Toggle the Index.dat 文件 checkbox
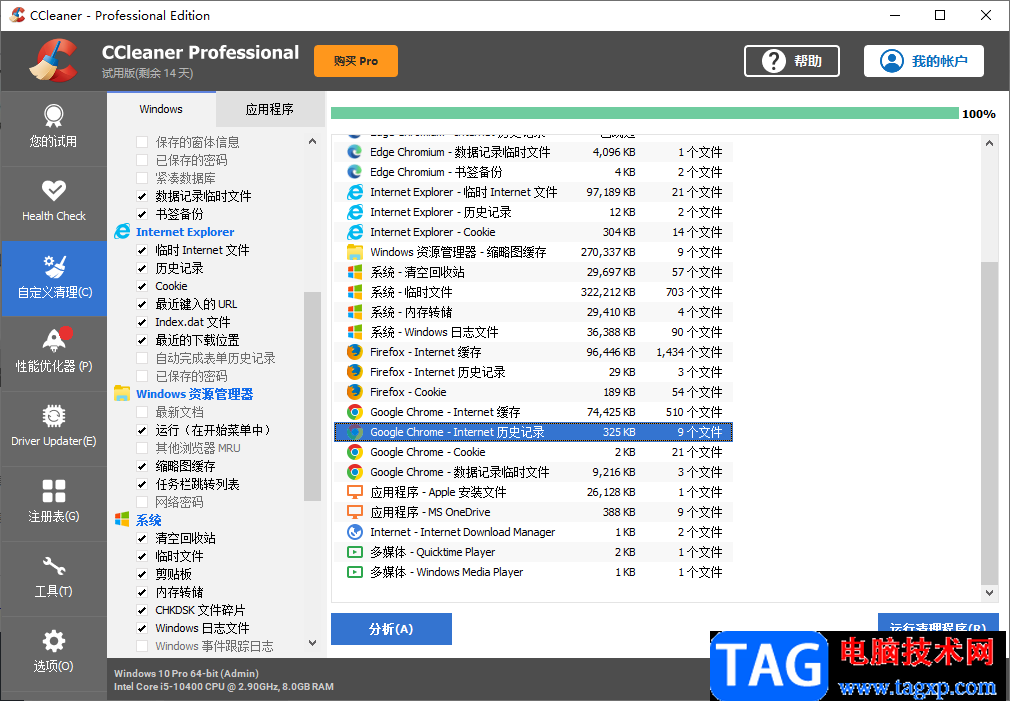The width and height of the screenshot is (1010, 701). [x=142, y=322]
